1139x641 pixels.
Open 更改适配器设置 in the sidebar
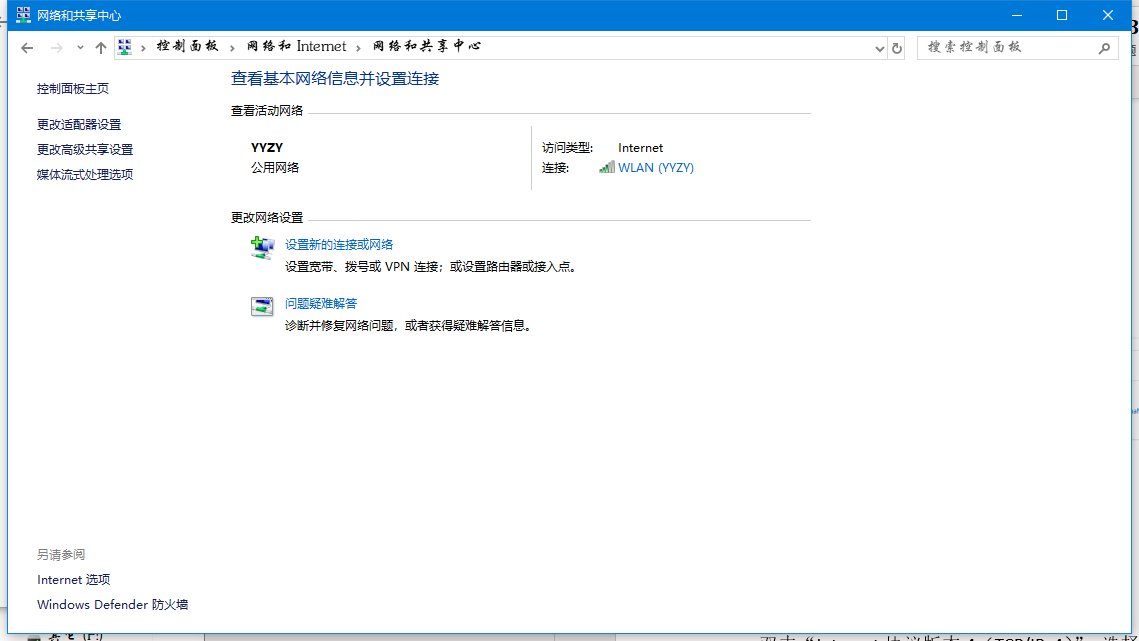79,125
